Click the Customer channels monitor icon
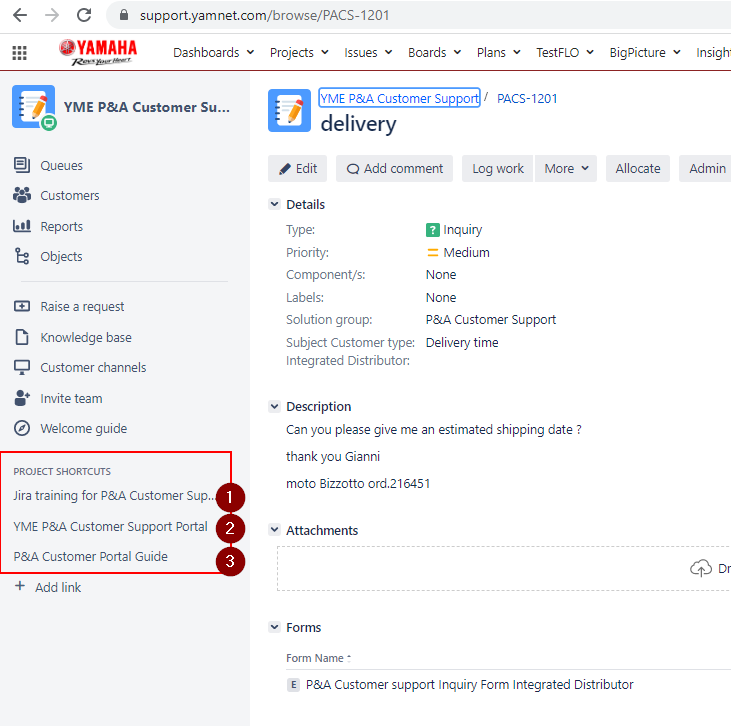The height and width of the screenshot is (726, 731). (x=22, y=367)
